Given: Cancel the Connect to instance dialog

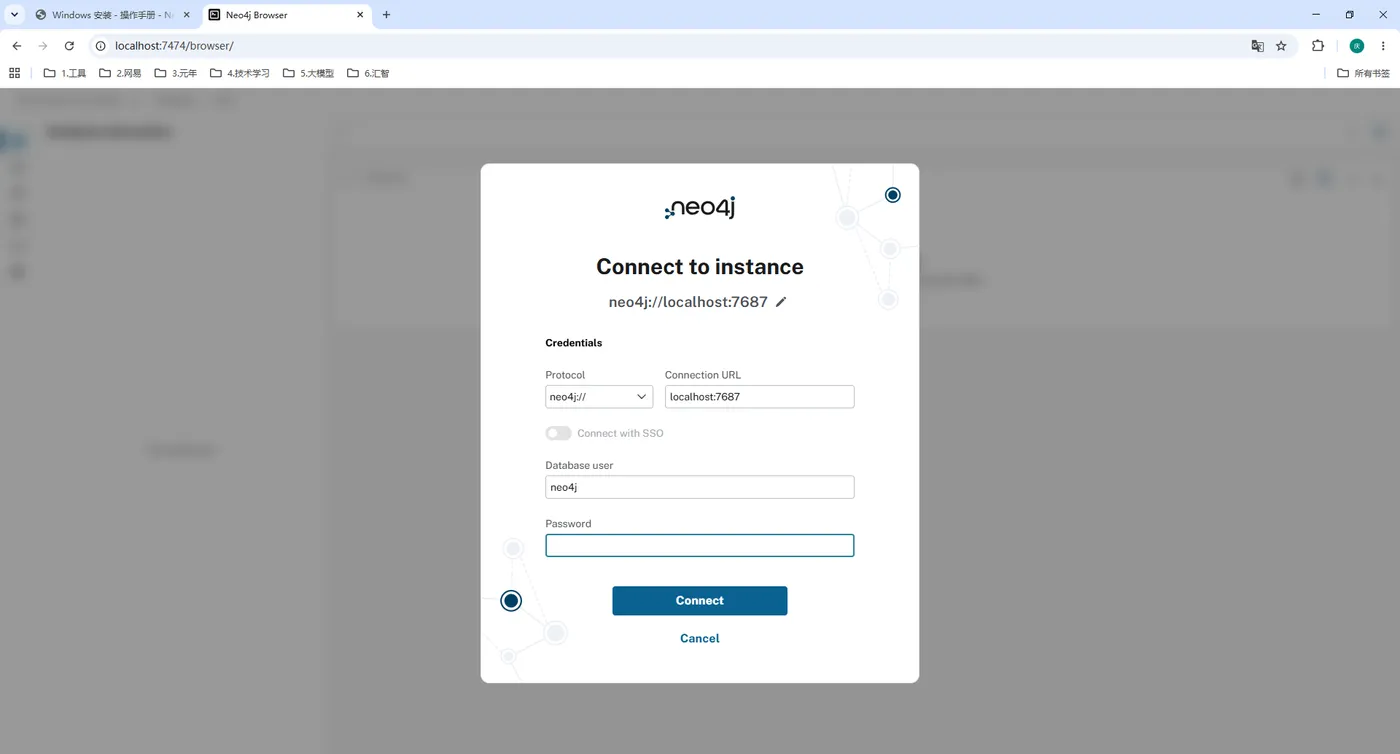Looking at the screenshot, I should pos(700,638).
